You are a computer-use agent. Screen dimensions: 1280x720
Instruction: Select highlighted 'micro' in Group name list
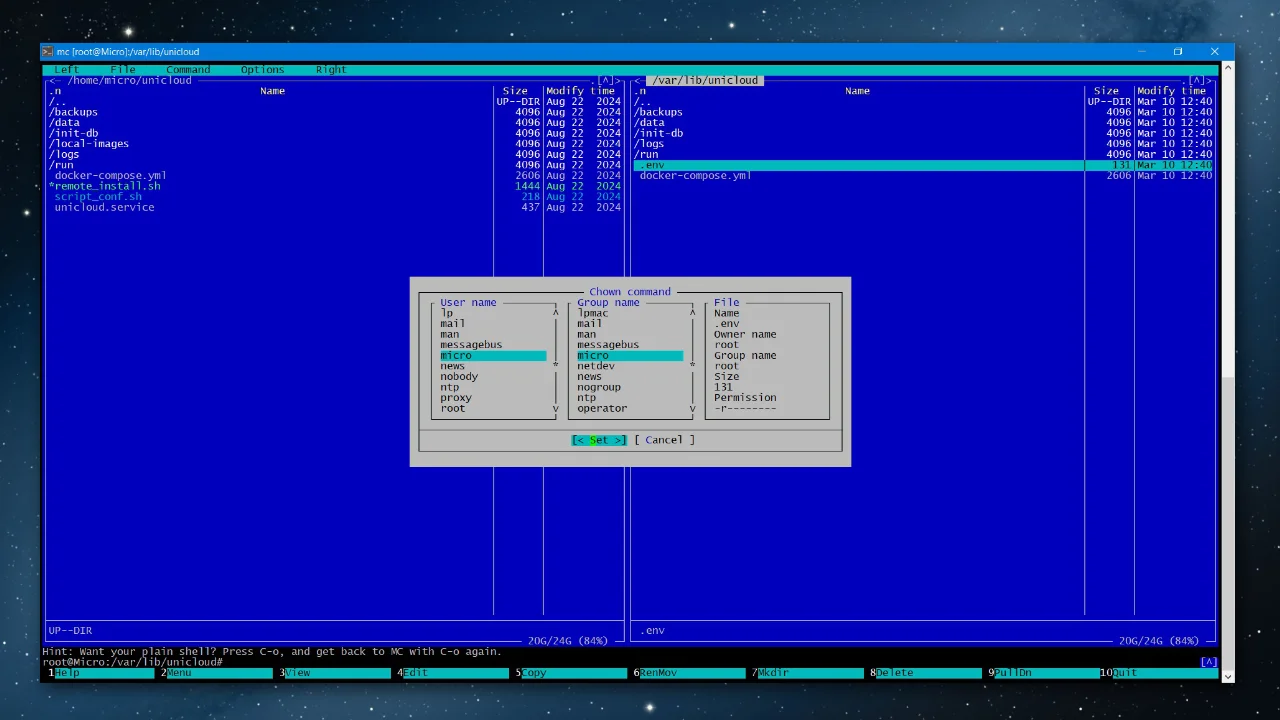pyautogui.click(x=630, y=356)
